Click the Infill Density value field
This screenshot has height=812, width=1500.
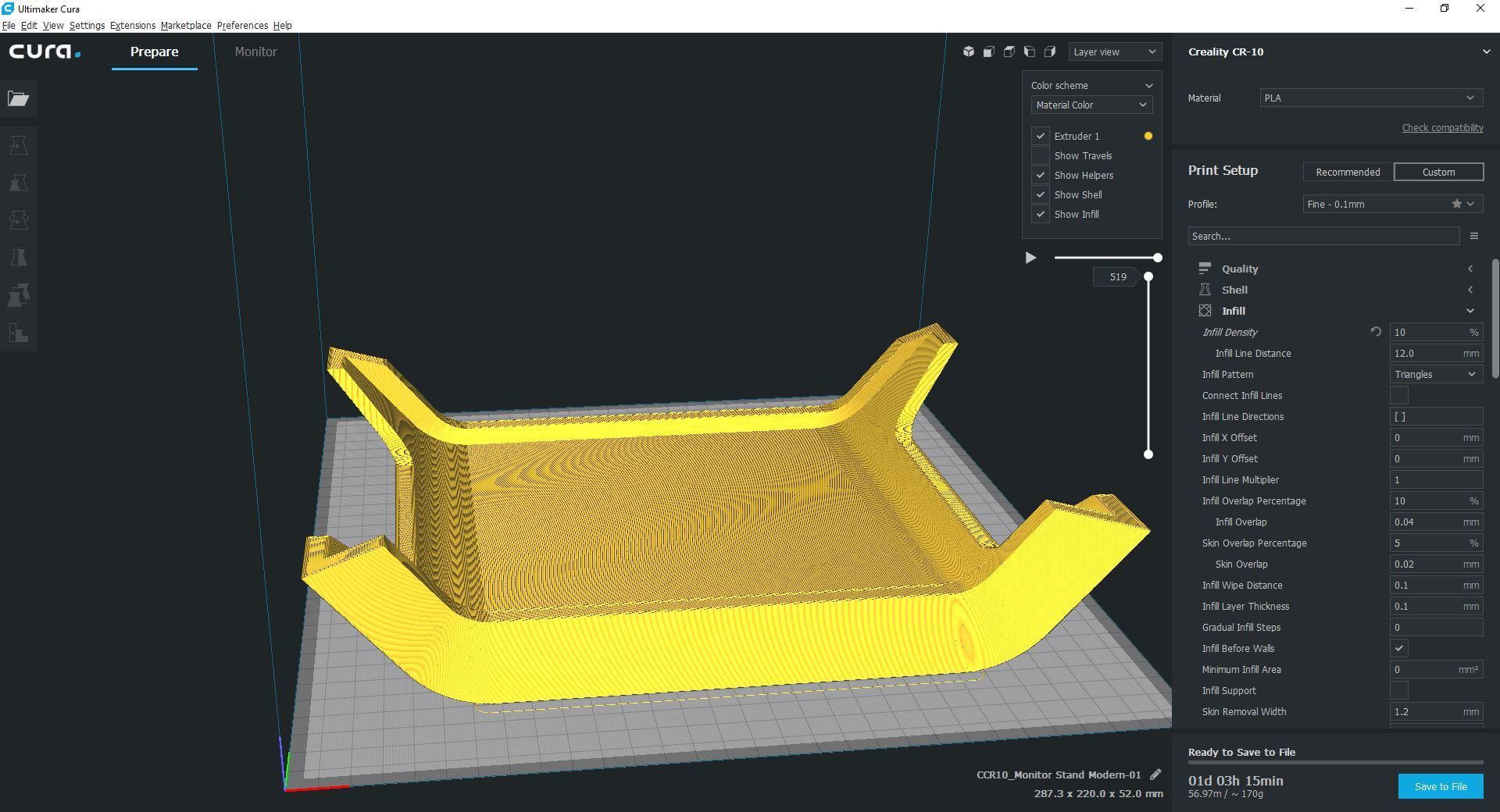pos(1436,332)
